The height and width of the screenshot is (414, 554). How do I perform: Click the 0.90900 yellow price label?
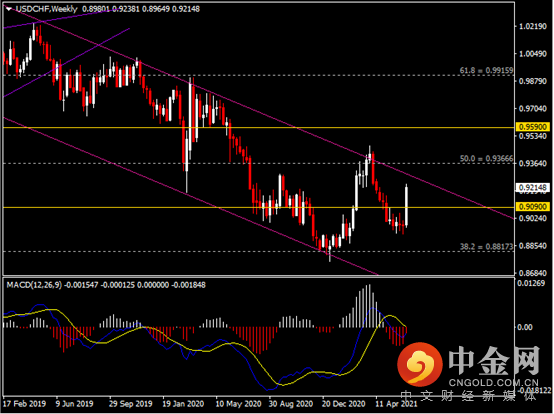(x=533, y=206)
